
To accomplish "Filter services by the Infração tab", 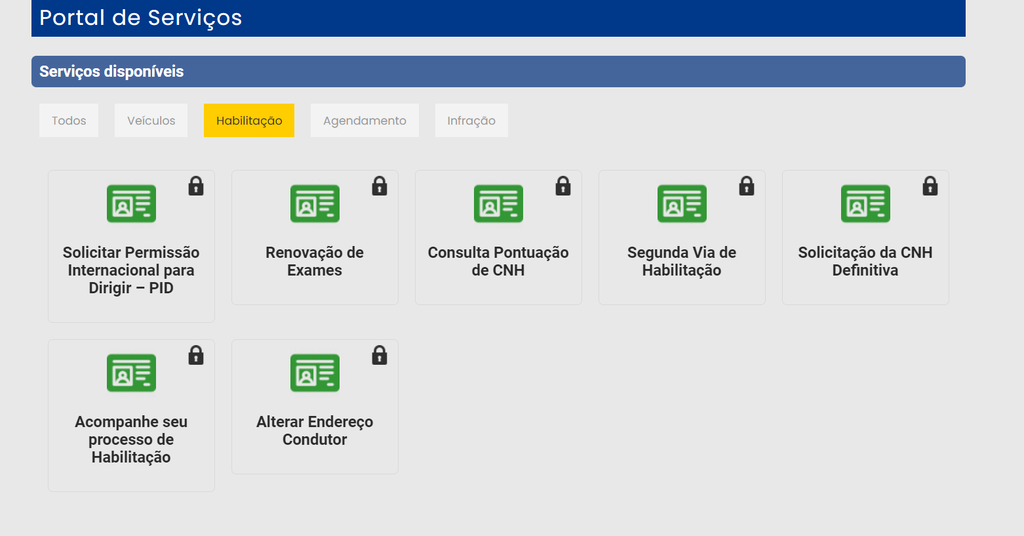I will point(472,120).
